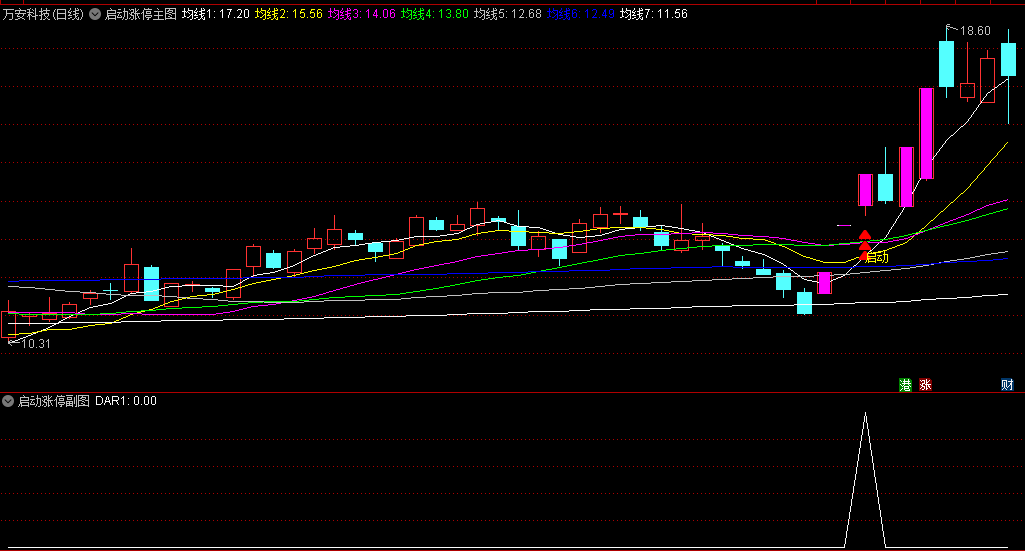This screenshot has height=551, width=1025.
Task: Select 均线5: 12.68 legend value
Action: (508, 14)
